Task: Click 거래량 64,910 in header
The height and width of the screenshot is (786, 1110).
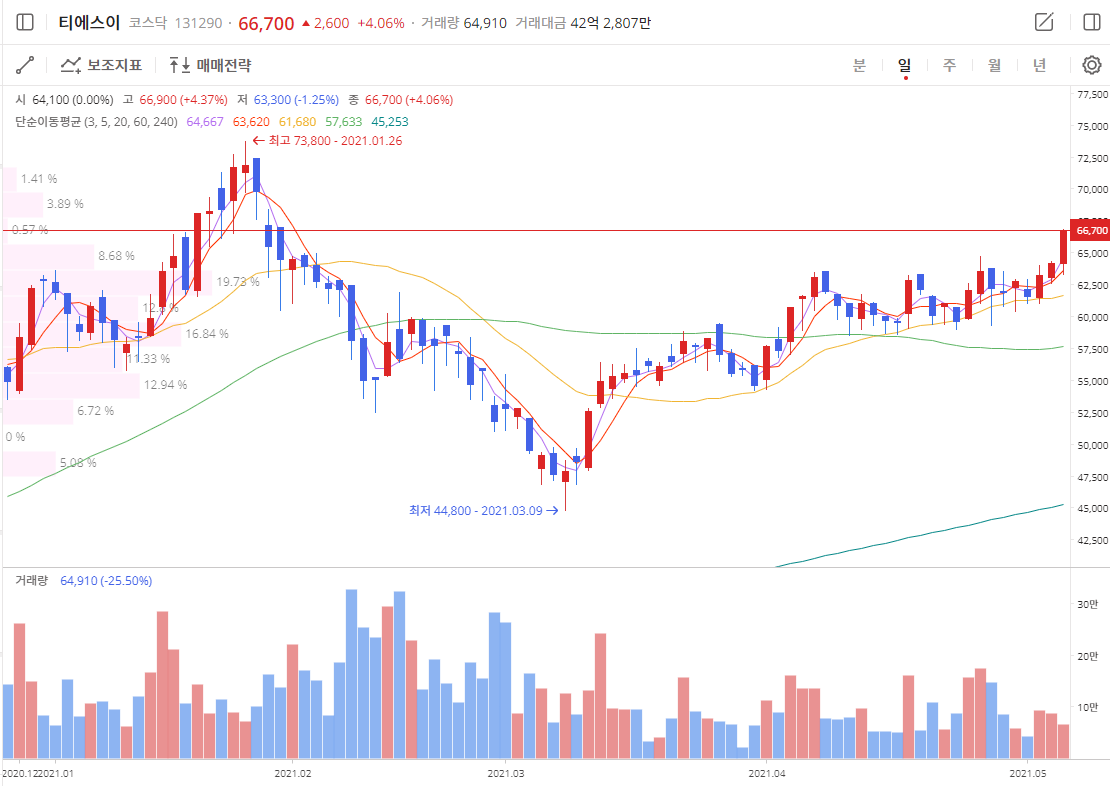Action: pos(464,23)
